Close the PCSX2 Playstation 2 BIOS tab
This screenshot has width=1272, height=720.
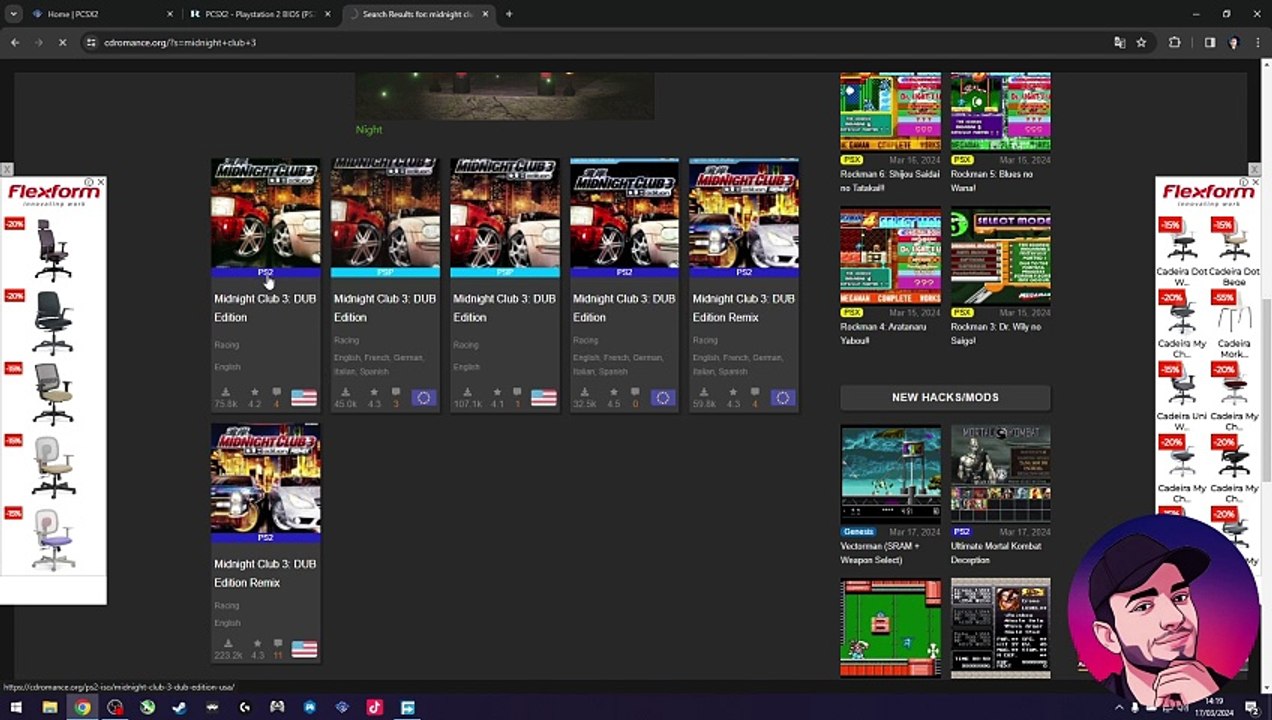327,14
